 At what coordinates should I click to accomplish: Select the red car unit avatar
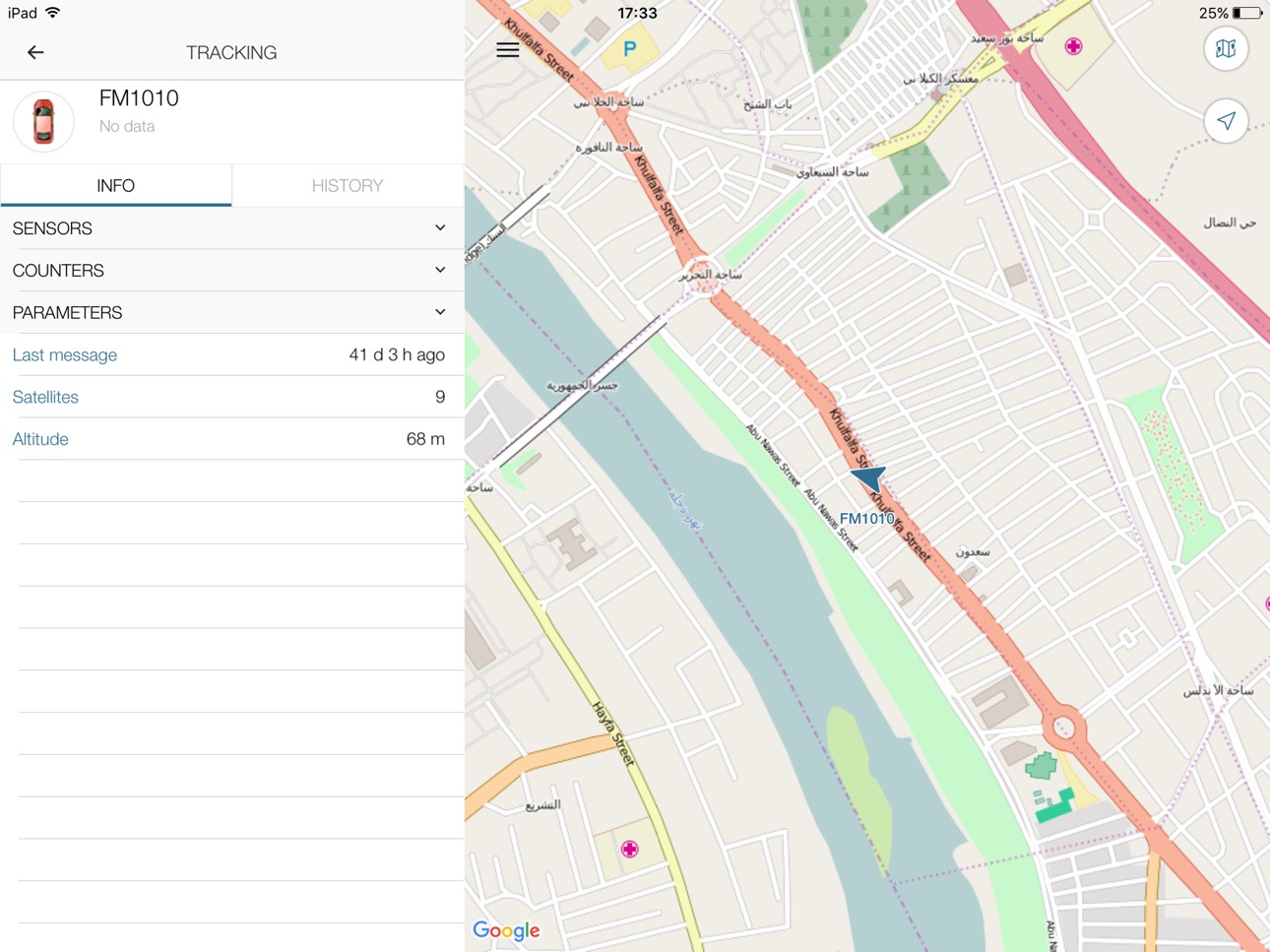43,122
